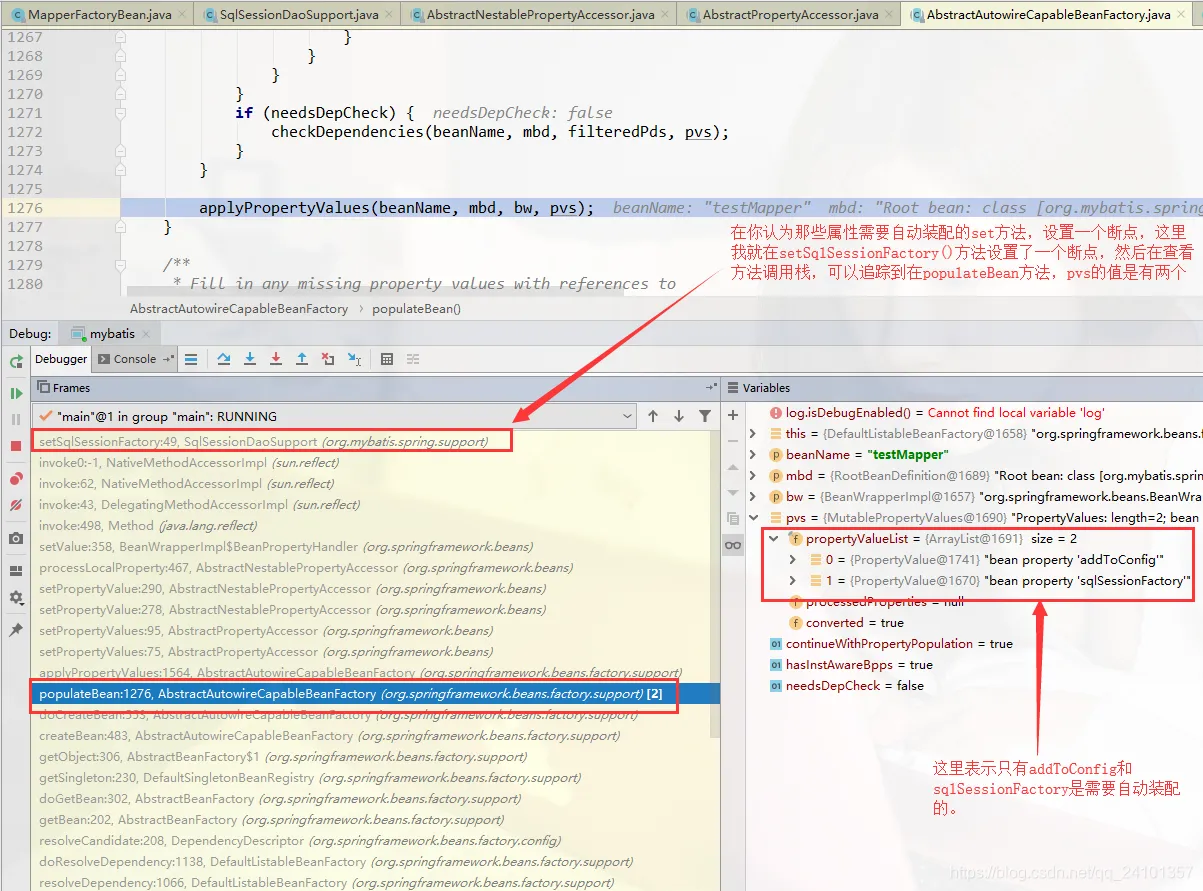Screen dimensions: 1203x891
Task: Click AbstractAutowireCapableBeanFactory breadcrumb
Action: pos(239,309)
